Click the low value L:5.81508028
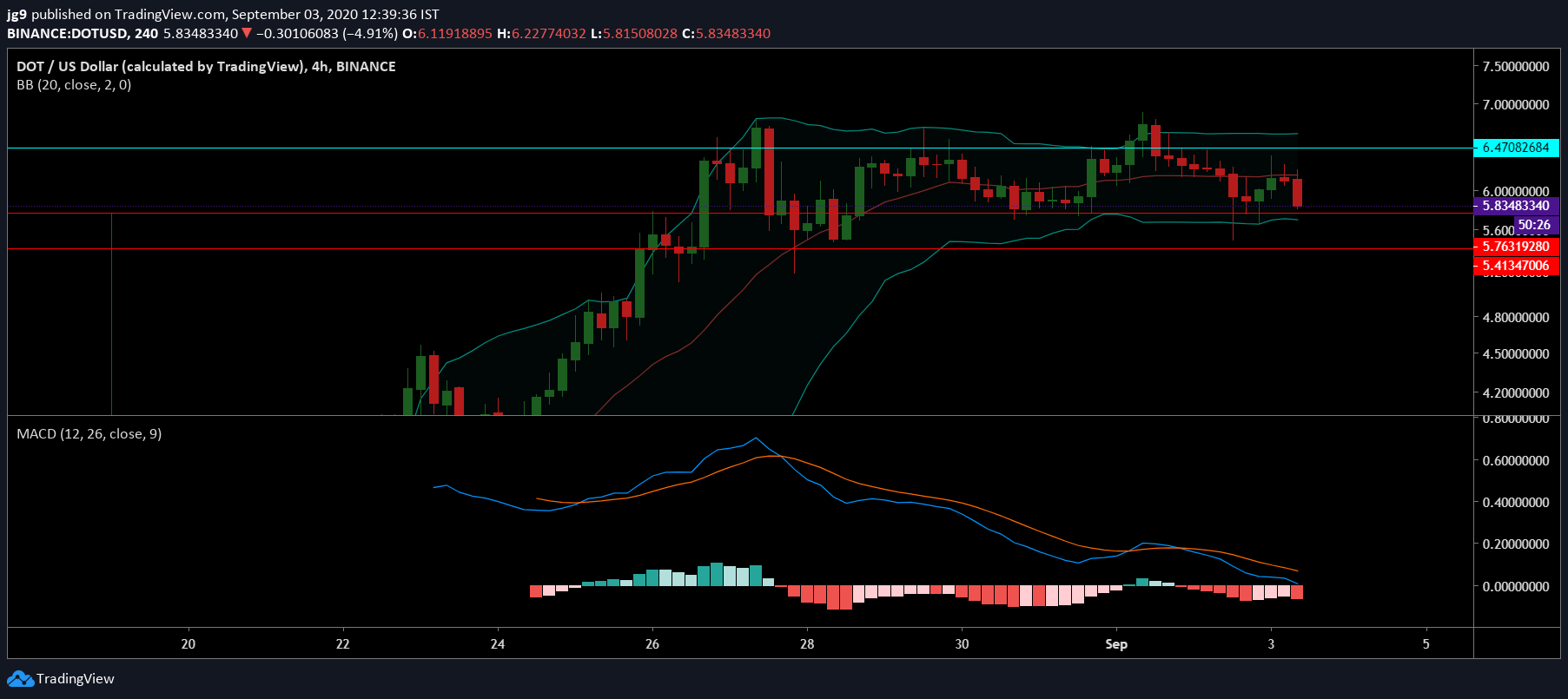This screenshot has width=1568, height=699. [x=633, y=33]
